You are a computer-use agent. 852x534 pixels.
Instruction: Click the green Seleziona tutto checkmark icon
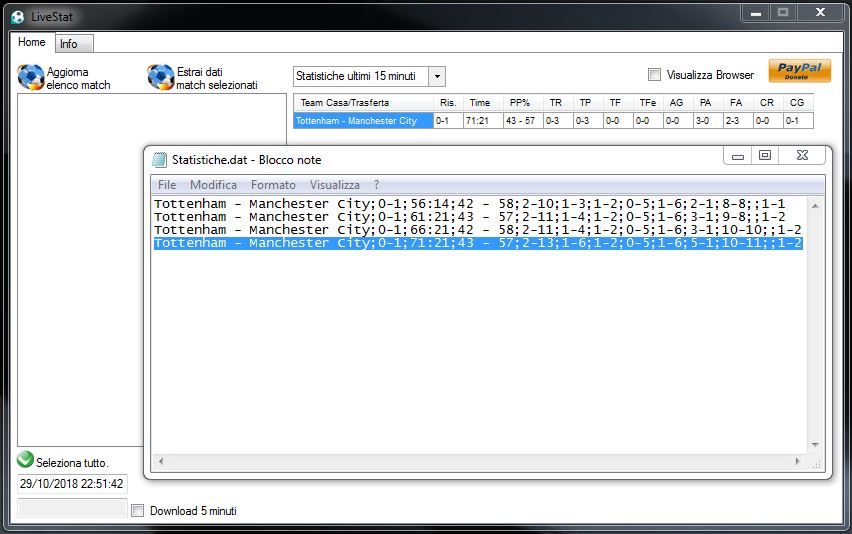25,460
